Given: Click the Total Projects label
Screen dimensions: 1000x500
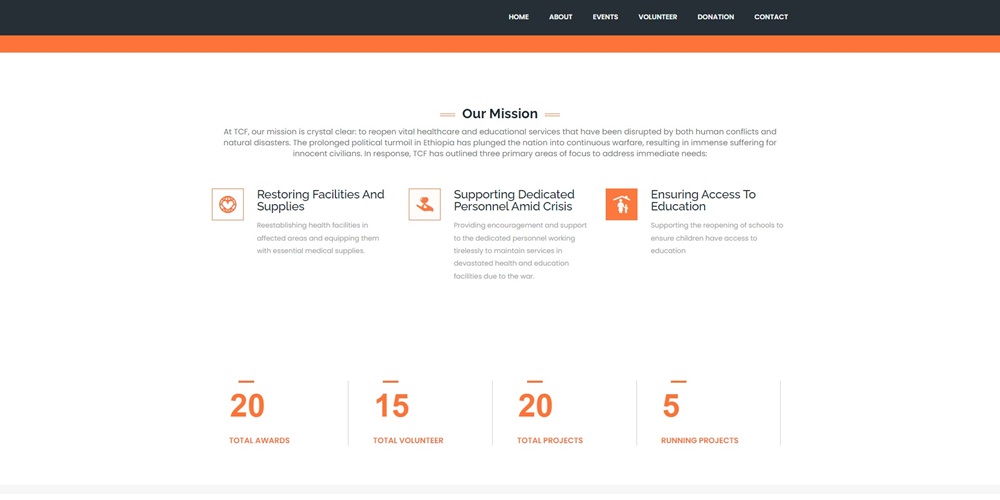Looking at the screenshot, I should (x=550, y=441).
